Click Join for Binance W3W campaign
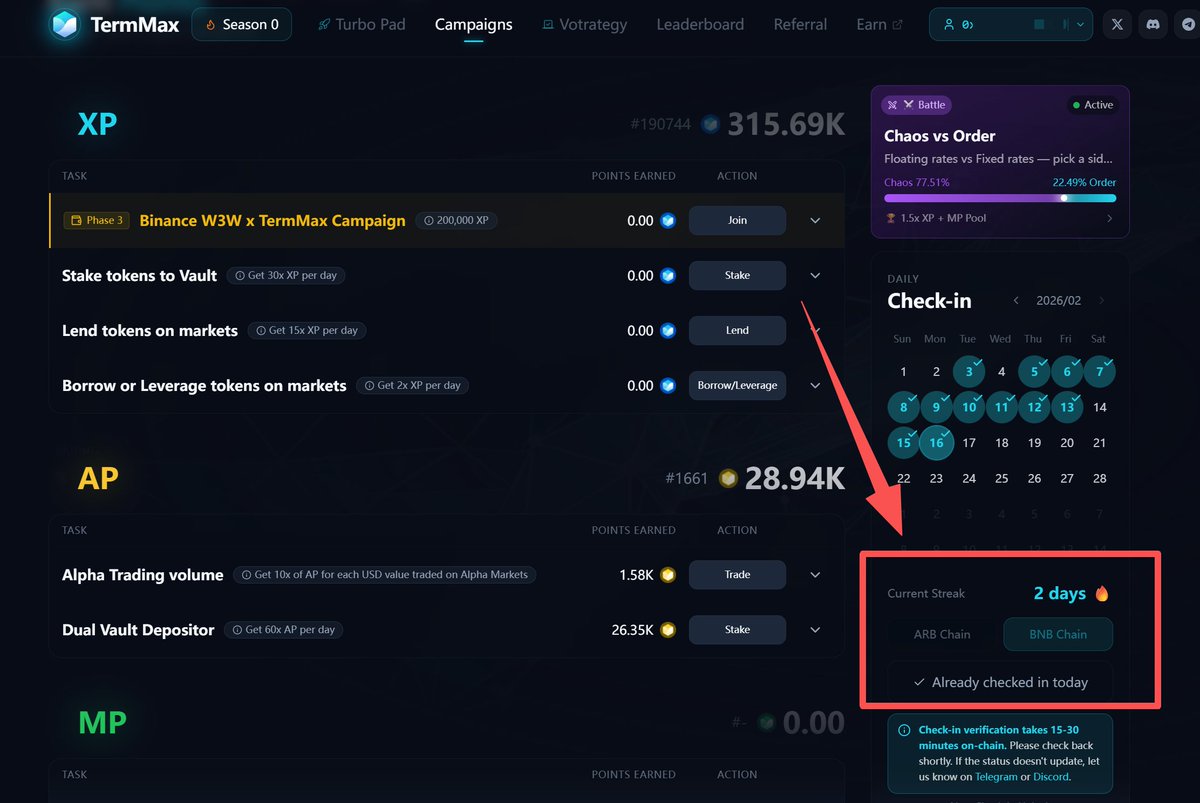 point(737,221)
